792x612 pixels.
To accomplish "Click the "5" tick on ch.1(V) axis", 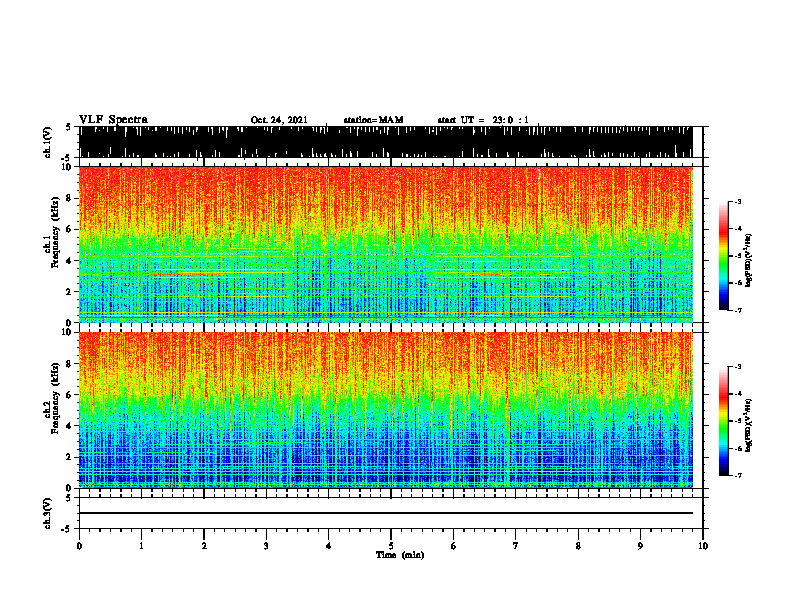I will click(68, 127).
